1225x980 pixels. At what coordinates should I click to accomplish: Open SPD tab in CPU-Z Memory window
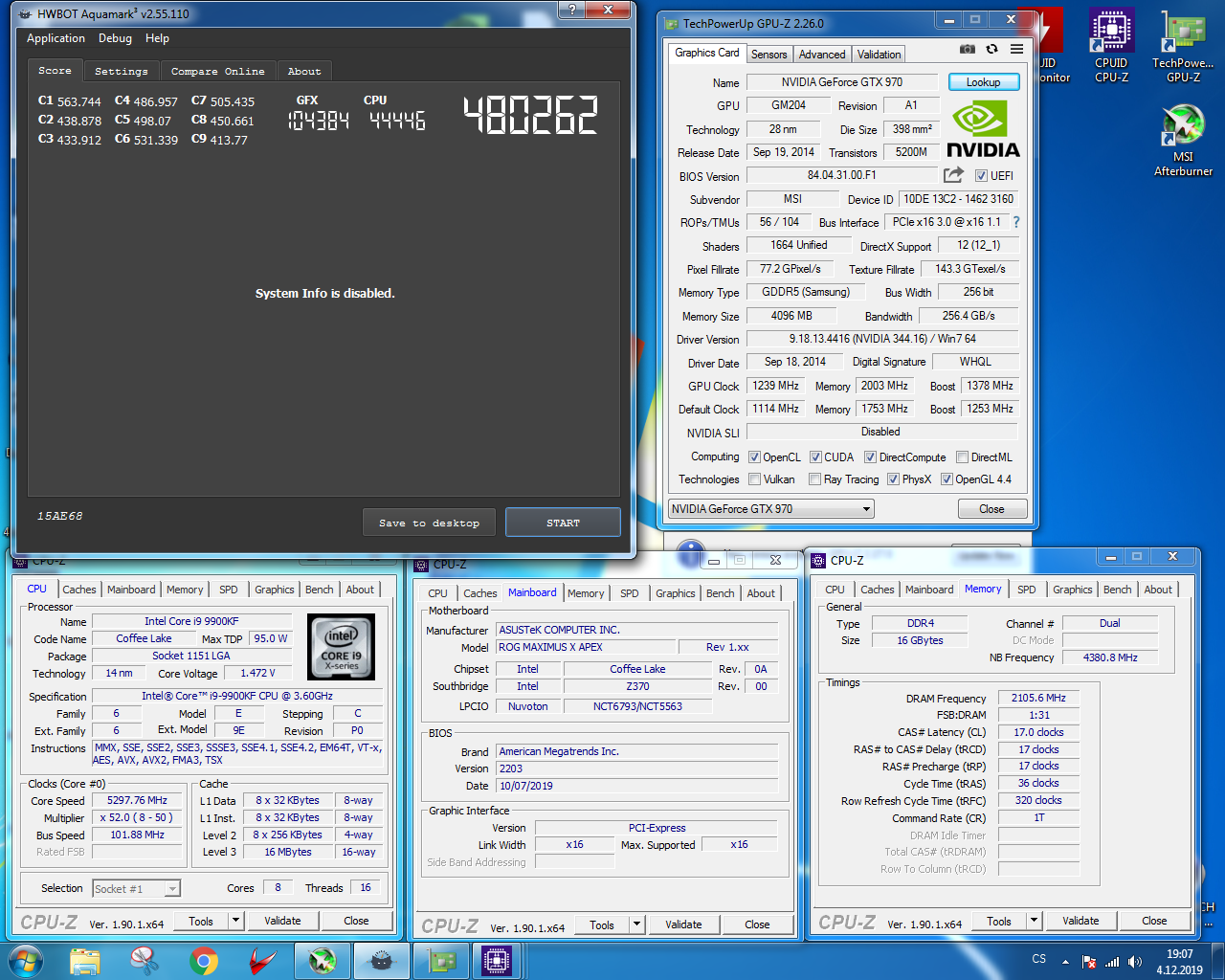pos(1026,590)
